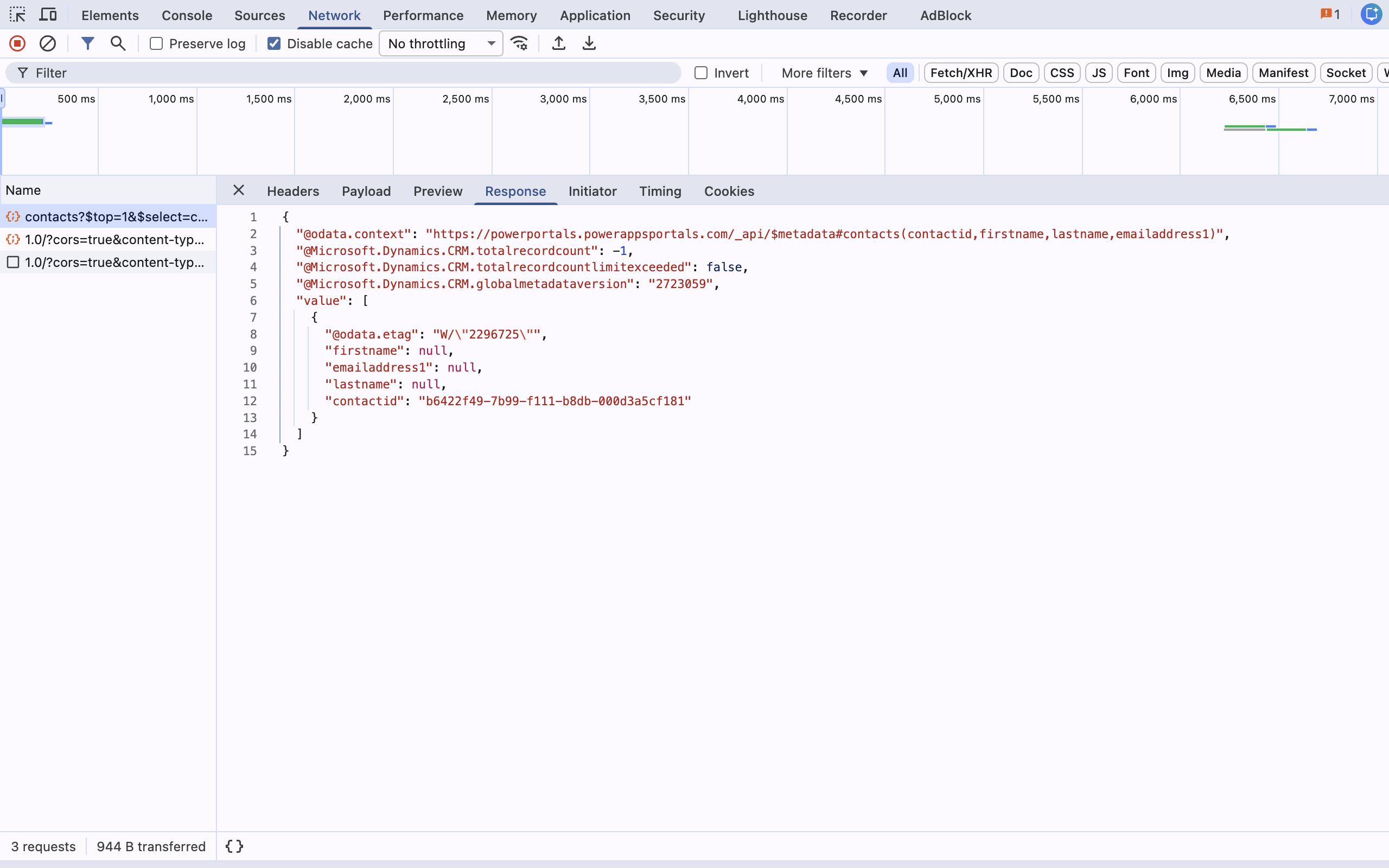Expand the More filters dropdown
1389x868 pixels.
point(824,73)
